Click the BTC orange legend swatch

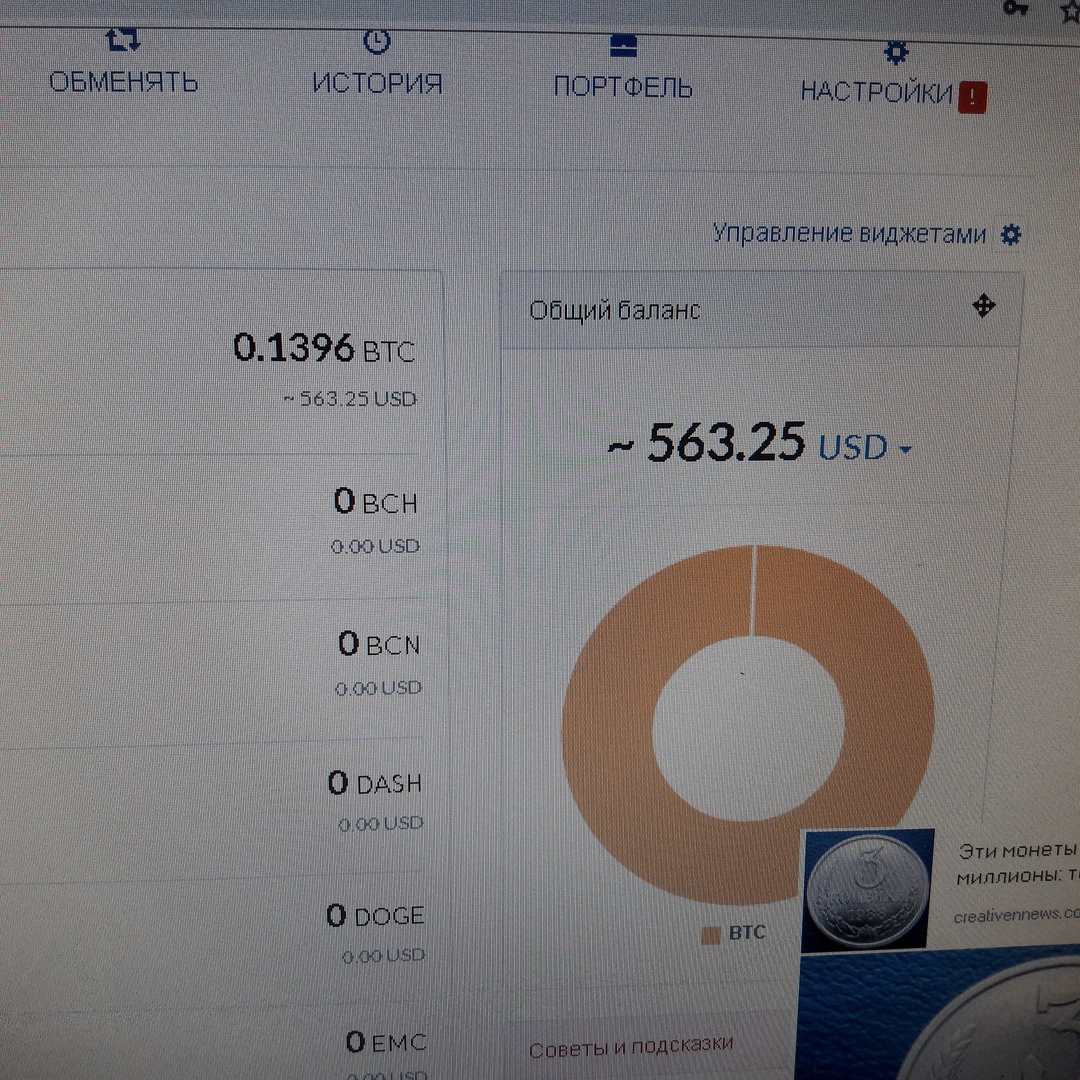pyautogui.click(x=710, y=935)
